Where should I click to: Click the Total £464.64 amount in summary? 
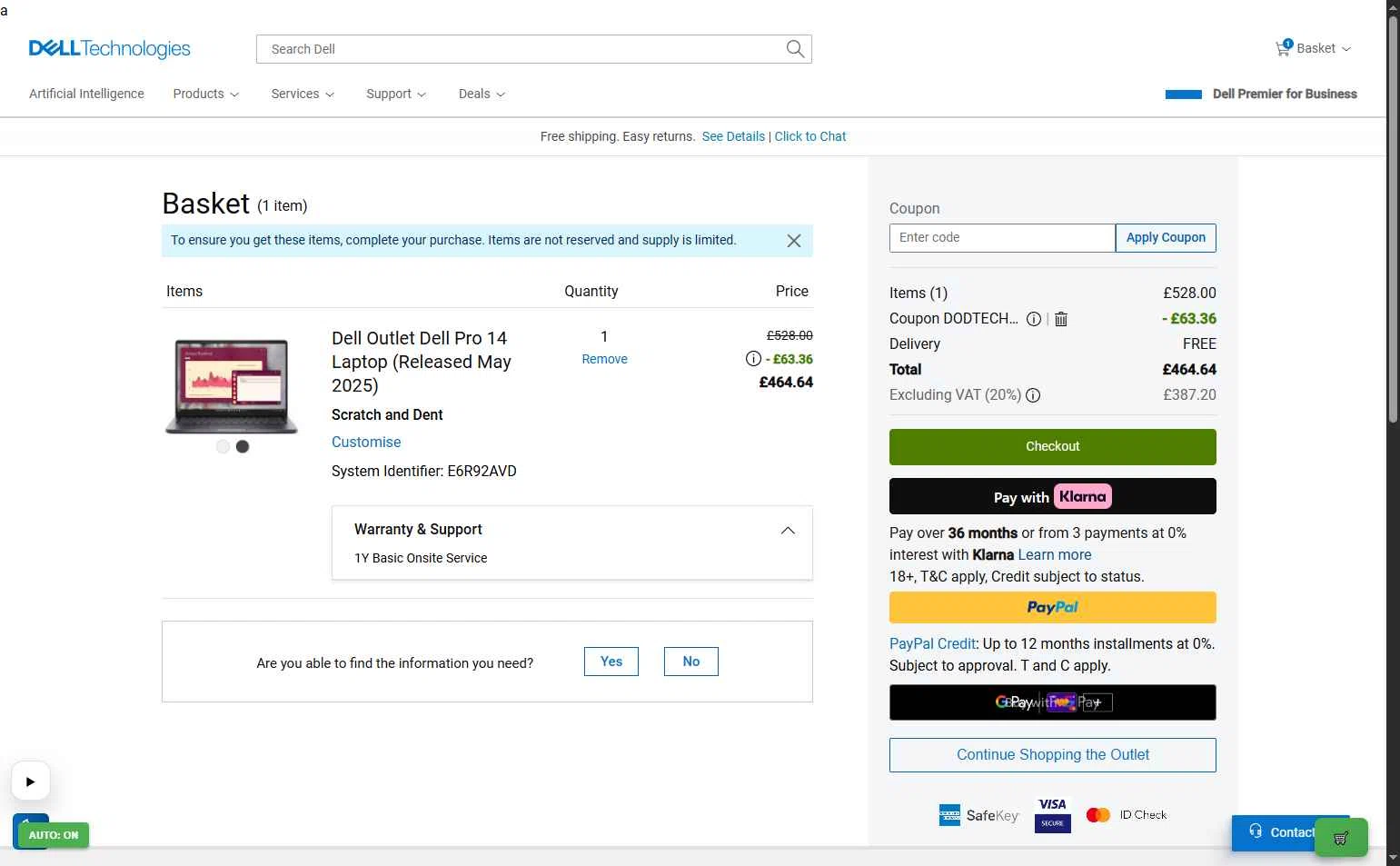click(1189, 370)
